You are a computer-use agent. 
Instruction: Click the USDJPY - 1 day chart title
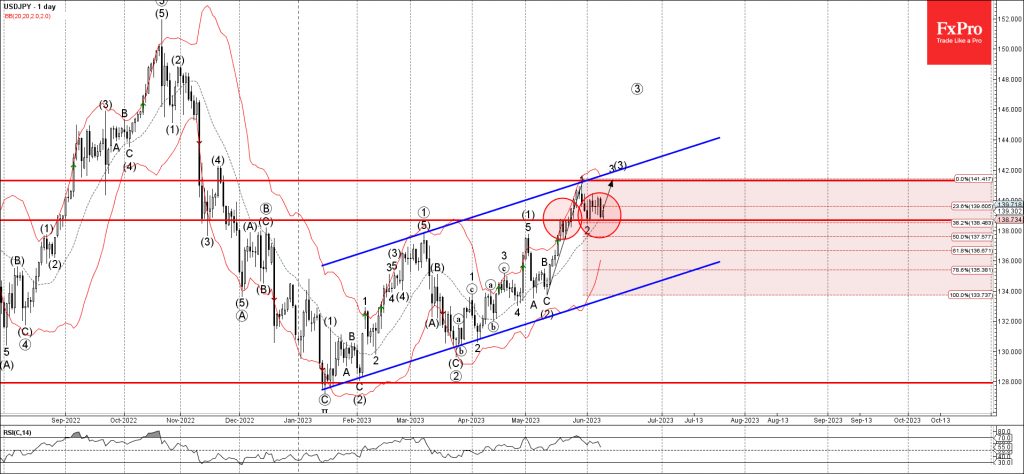[x=32, y=6]
